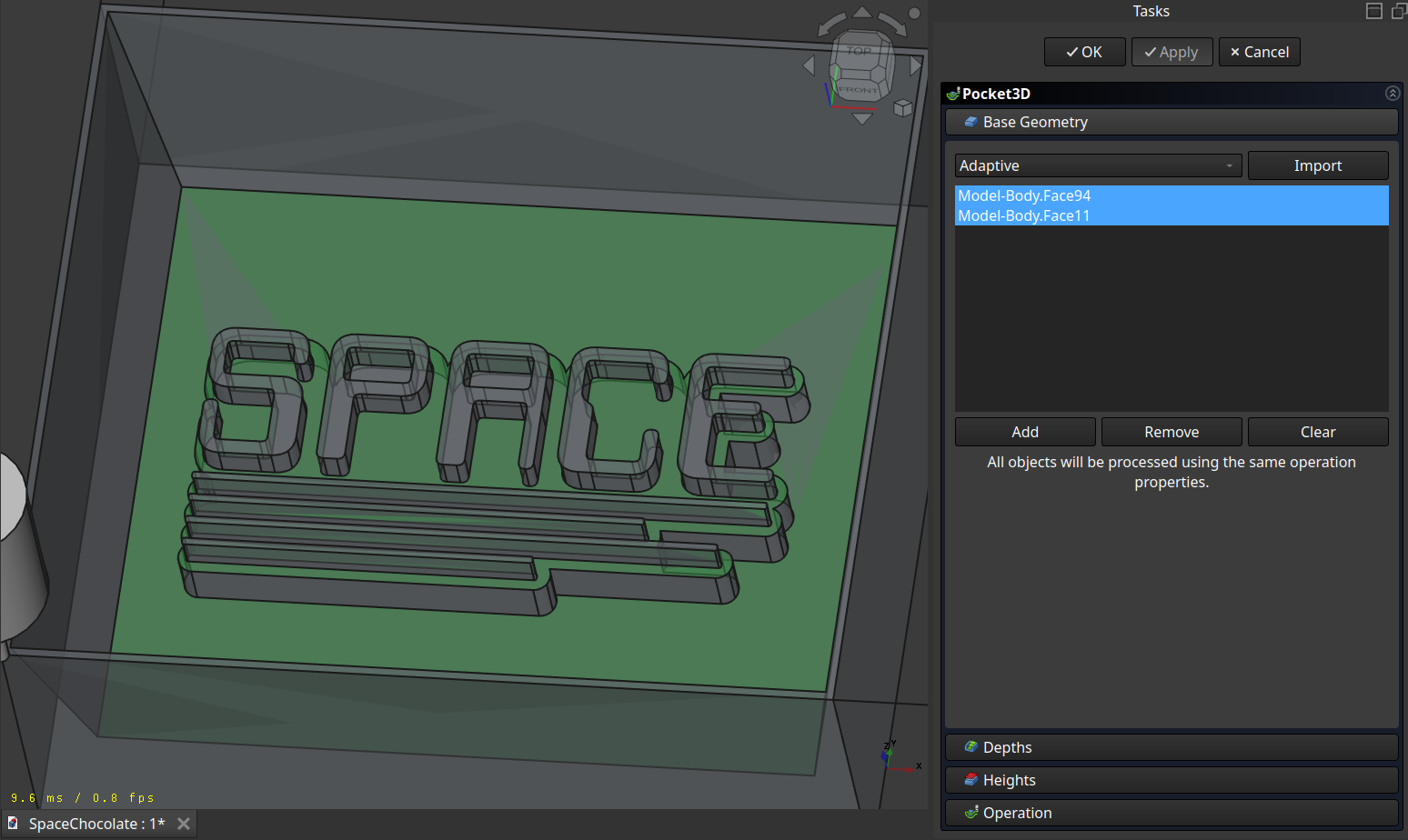Cancel the Pocket3D task
Screen dimensions: 1408x840
1259,52
